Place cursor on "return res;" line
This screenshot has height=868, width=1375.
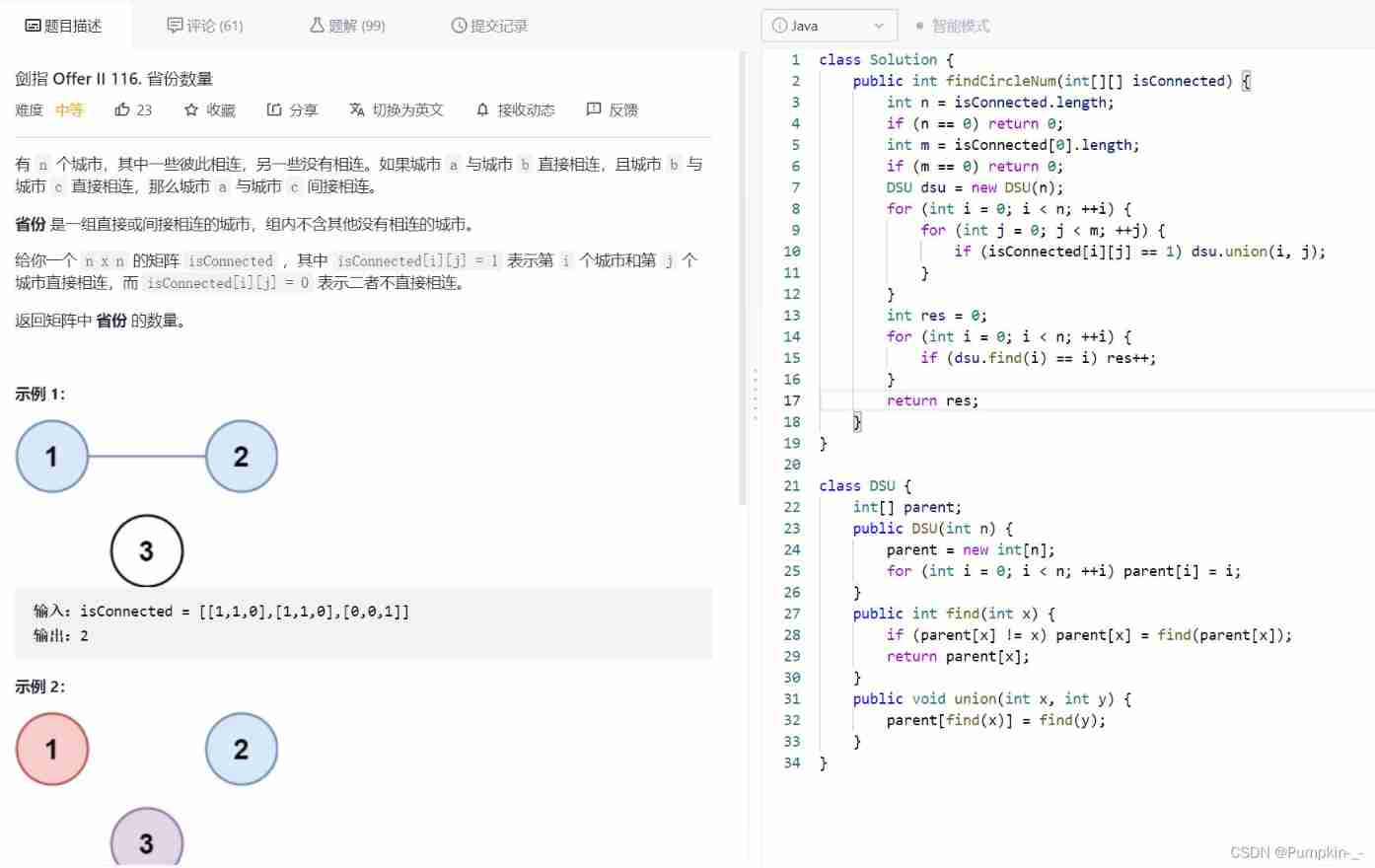(932, 400)
